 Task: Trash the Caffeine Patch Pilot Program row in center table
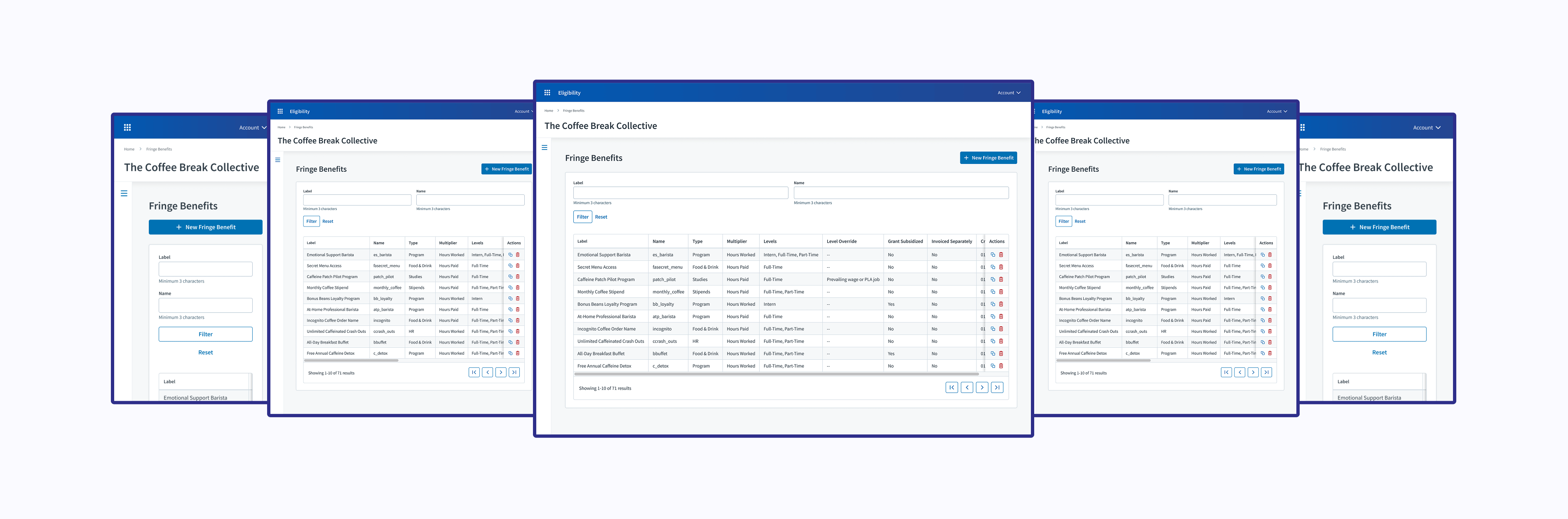(x=1001, y=279)
